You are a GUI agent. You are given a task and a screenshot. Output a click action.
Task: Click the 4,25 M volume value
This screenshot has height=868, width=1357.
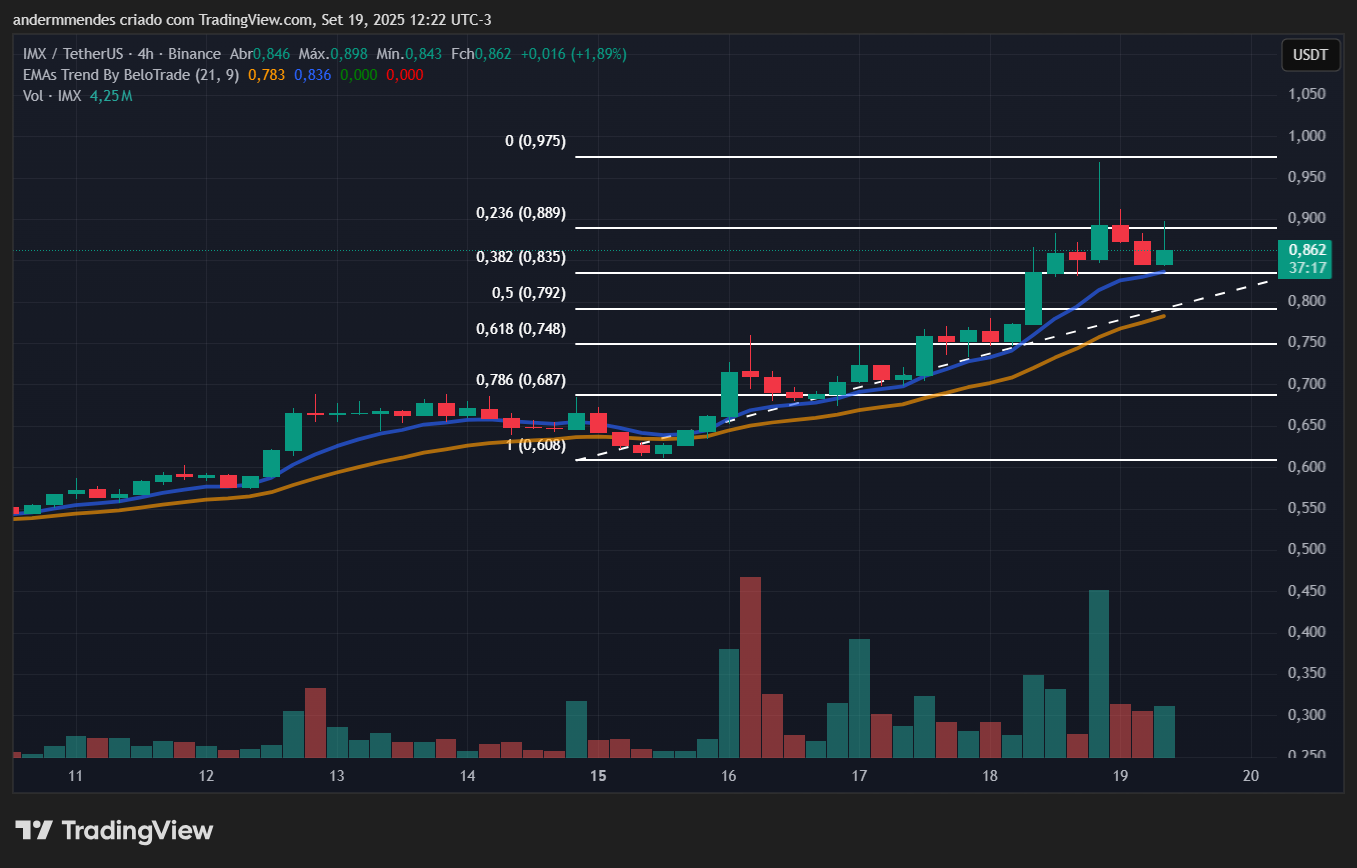[109, 96]
